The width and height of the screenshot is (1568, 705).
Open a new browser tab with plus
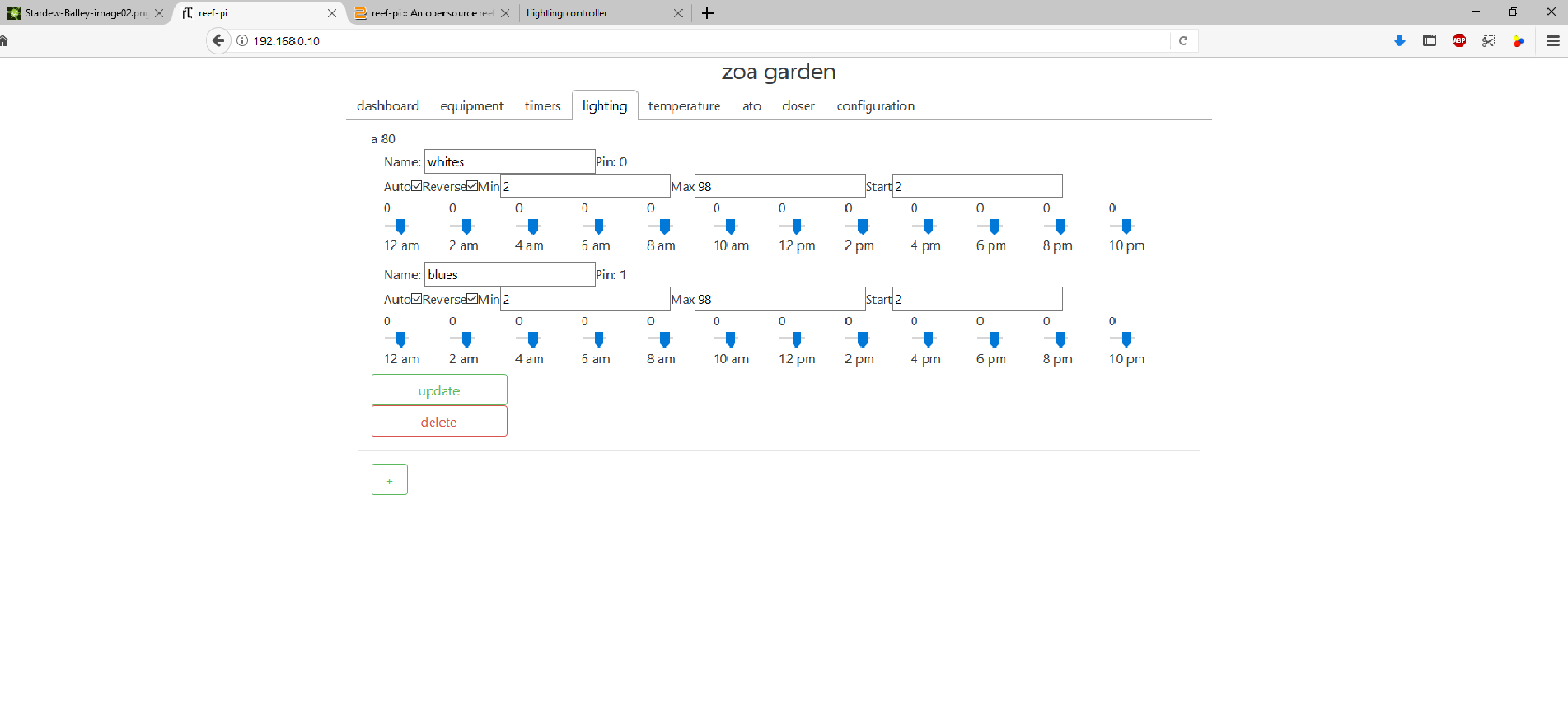click(708, 13)
